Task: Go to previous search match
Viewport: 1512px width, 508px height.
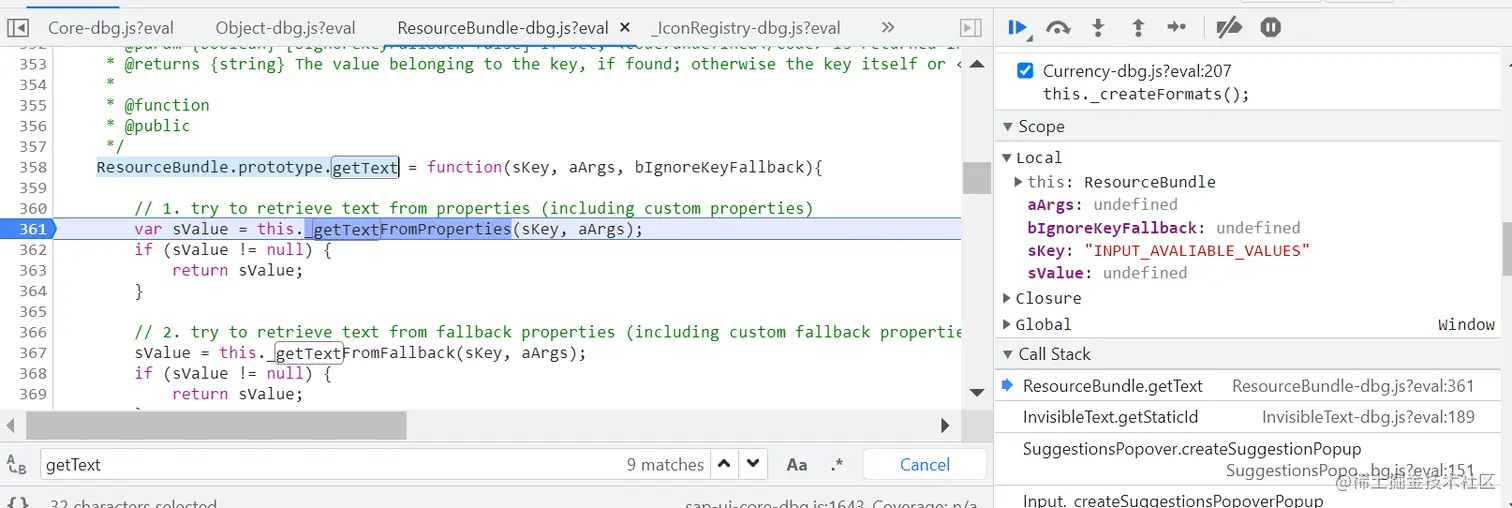Action: tap(725, 464)
